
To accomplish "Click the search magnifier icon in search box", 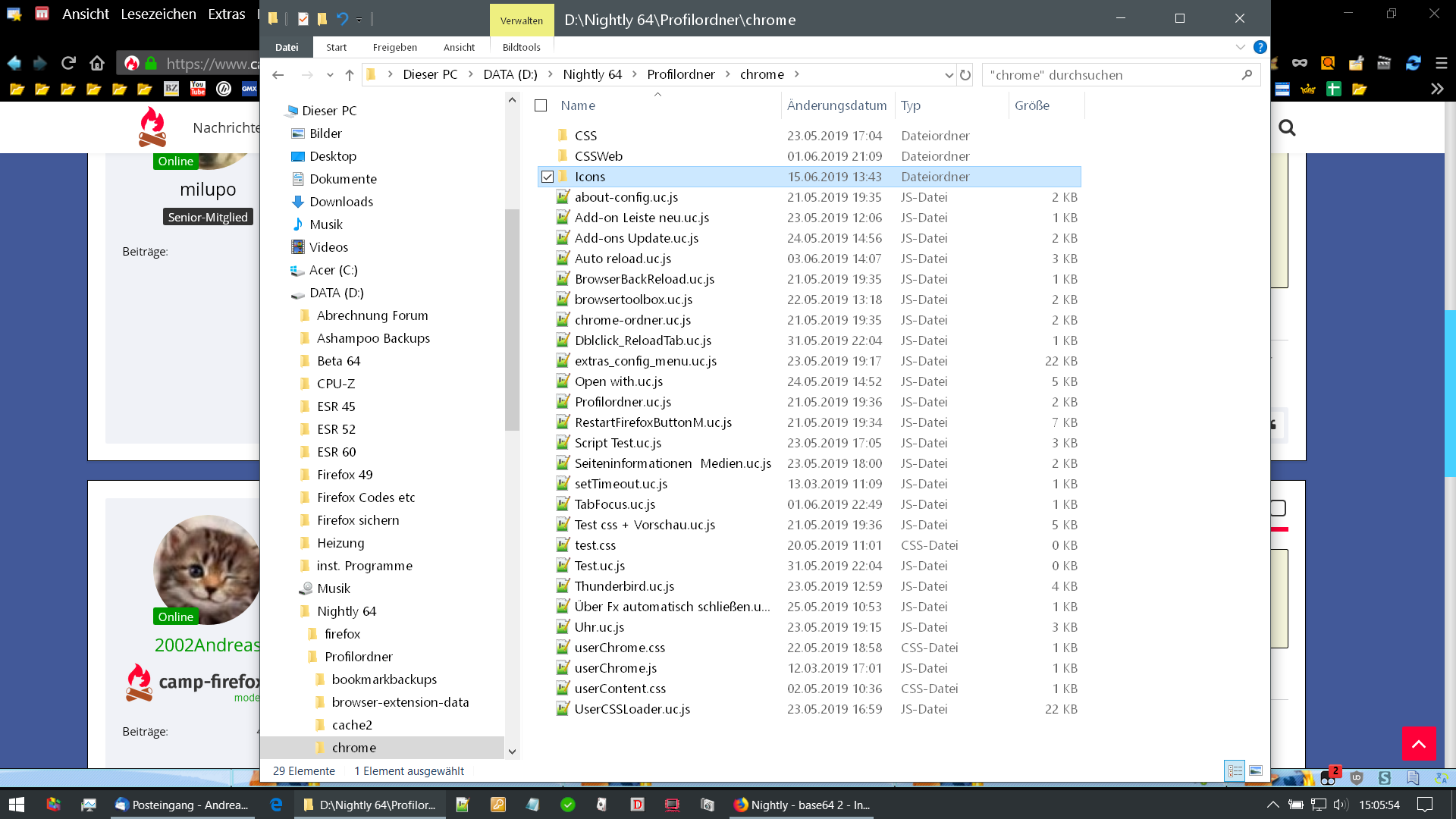I will [1247, 74].
